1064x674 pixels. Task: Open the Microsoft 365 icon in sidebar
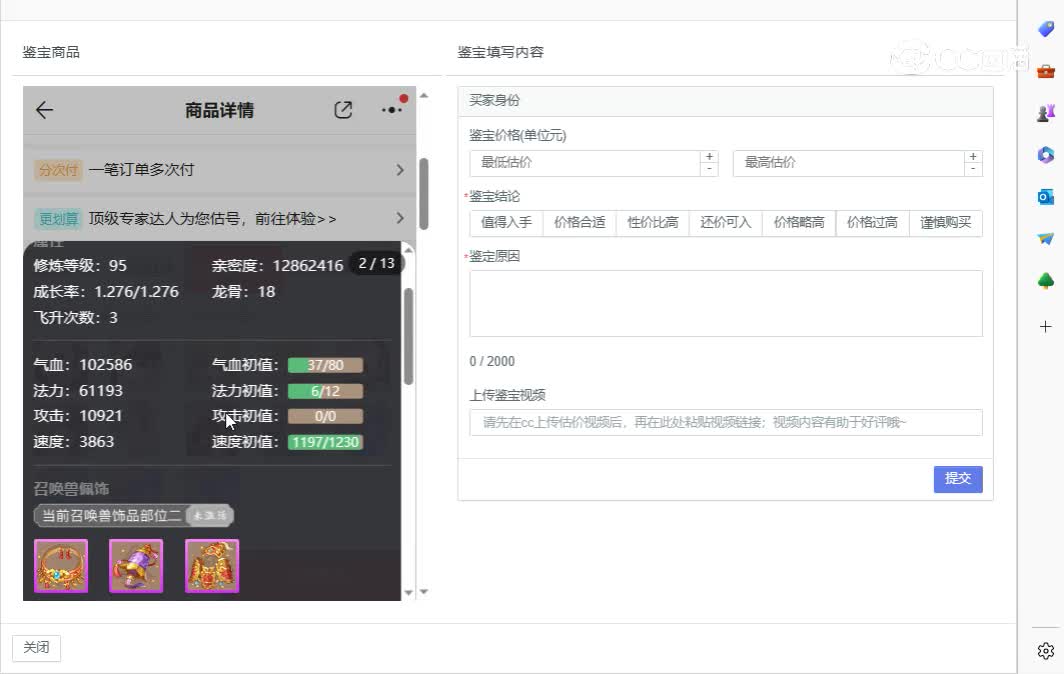(1046, 155)
